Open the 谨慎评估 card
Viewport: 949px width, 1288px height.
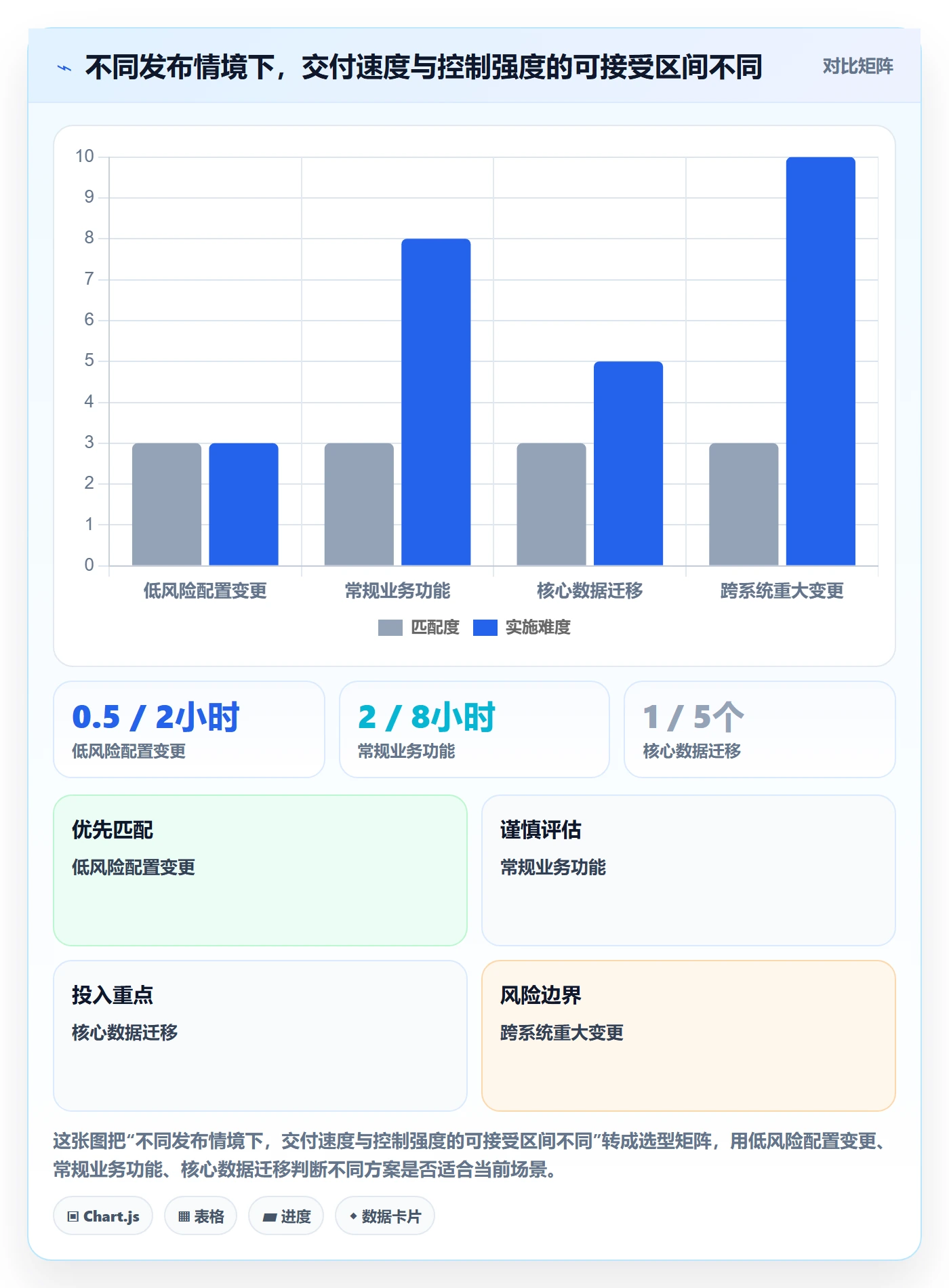pos(689,870)
